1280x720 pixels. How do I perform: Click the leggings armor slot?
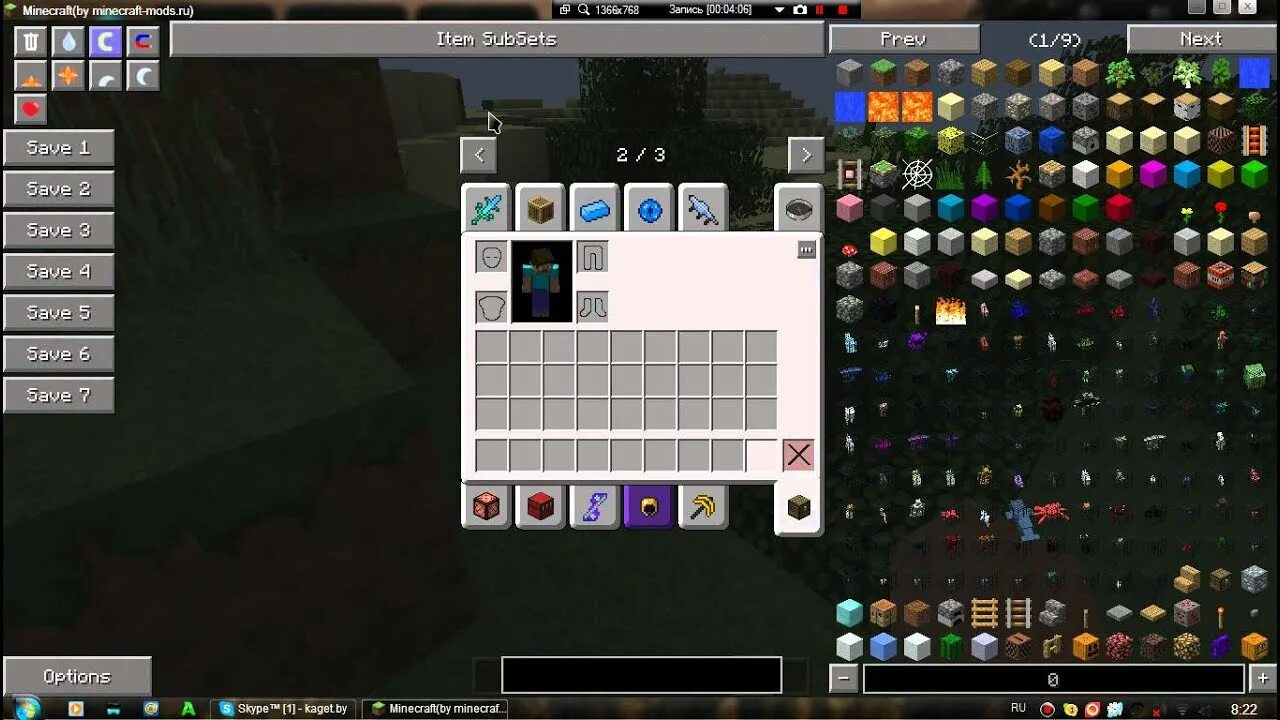[x=592, y=257]
